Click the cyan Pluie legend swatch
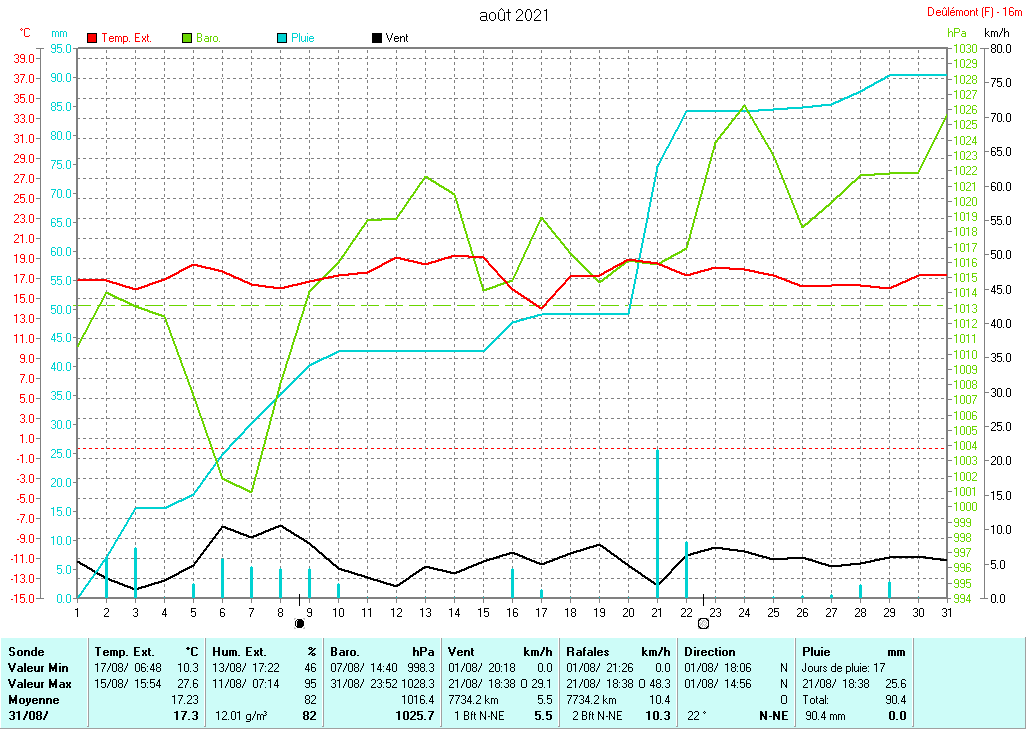 click(282, 38)
